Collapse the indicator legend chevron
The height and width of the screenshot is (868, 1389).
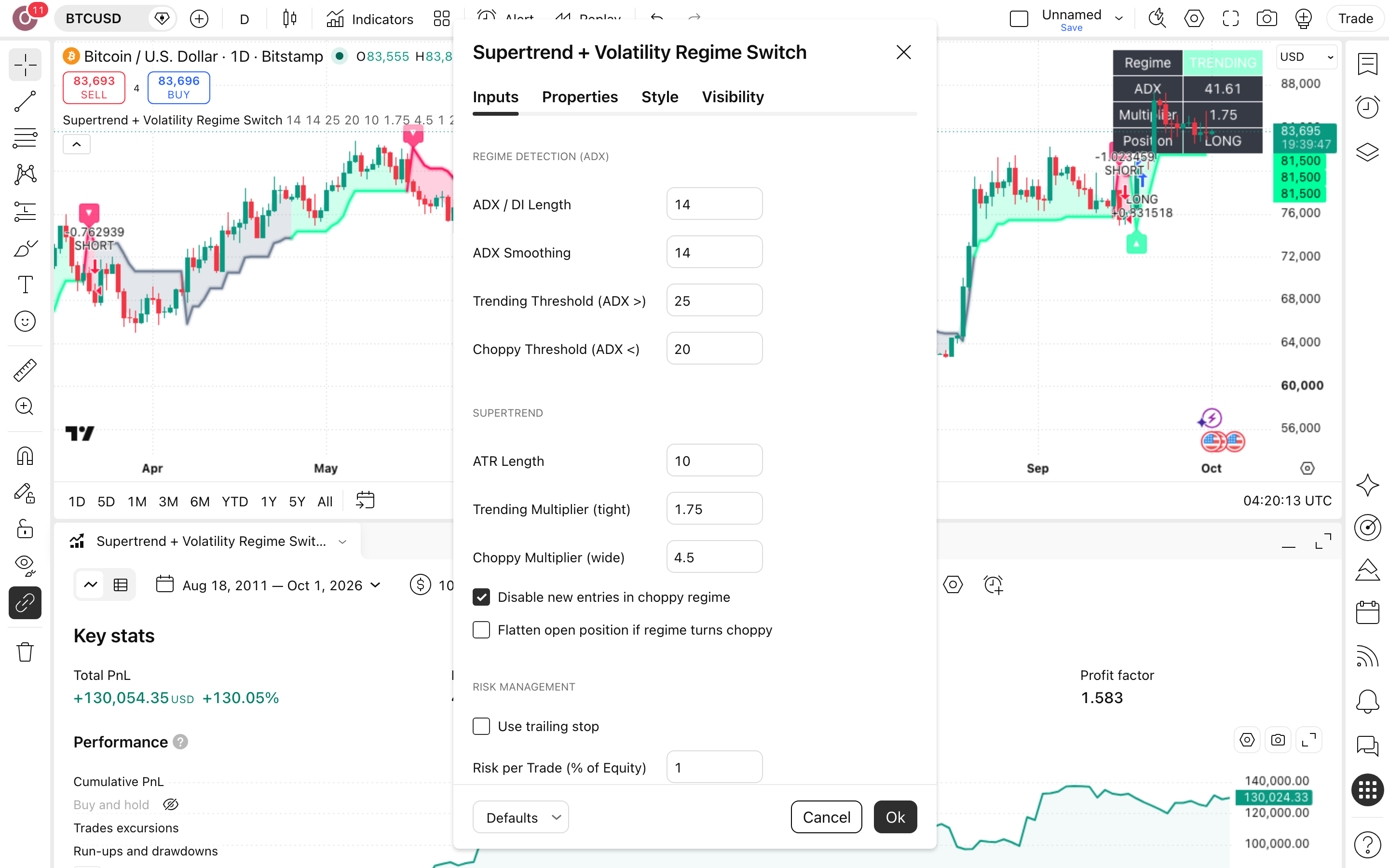(76, 144)
